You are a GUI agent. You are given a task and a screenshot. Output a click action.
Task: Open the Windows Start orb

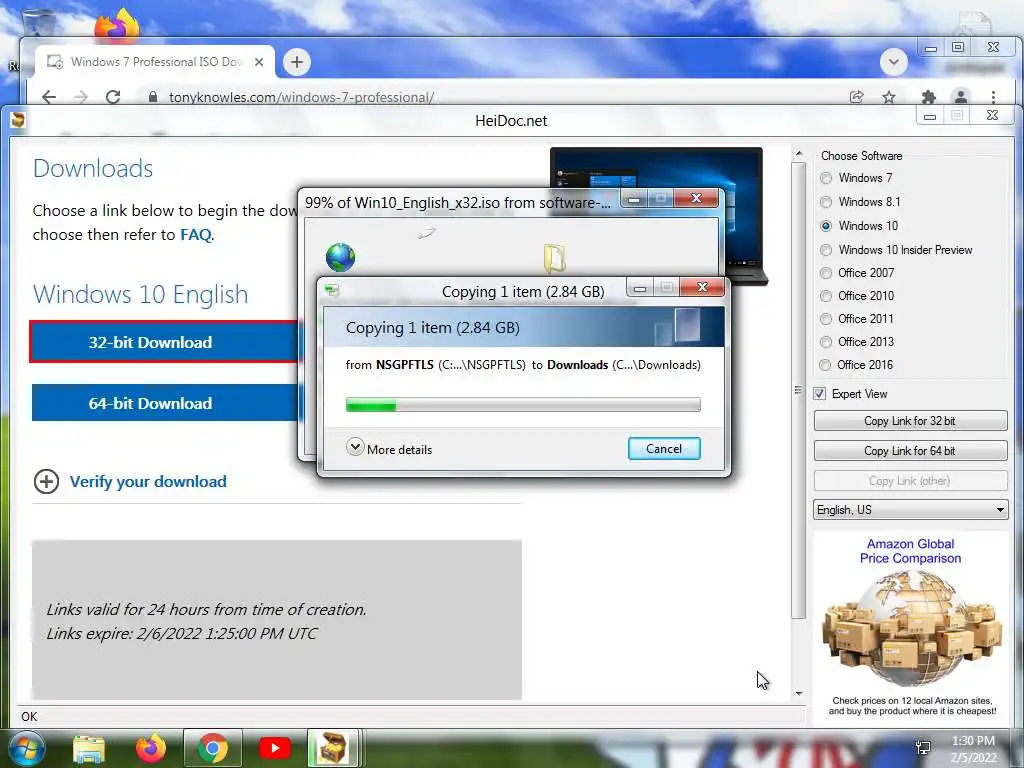[x=25, y=749]
